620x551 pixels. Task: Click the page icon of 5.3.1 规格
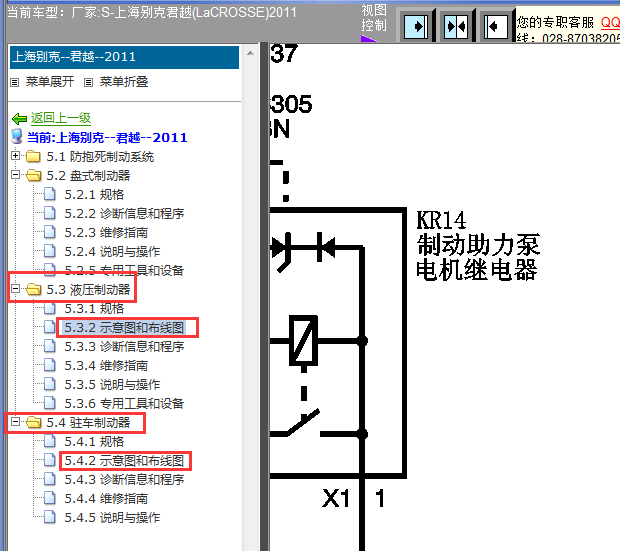pyautogui.click(x=50, y=308)
